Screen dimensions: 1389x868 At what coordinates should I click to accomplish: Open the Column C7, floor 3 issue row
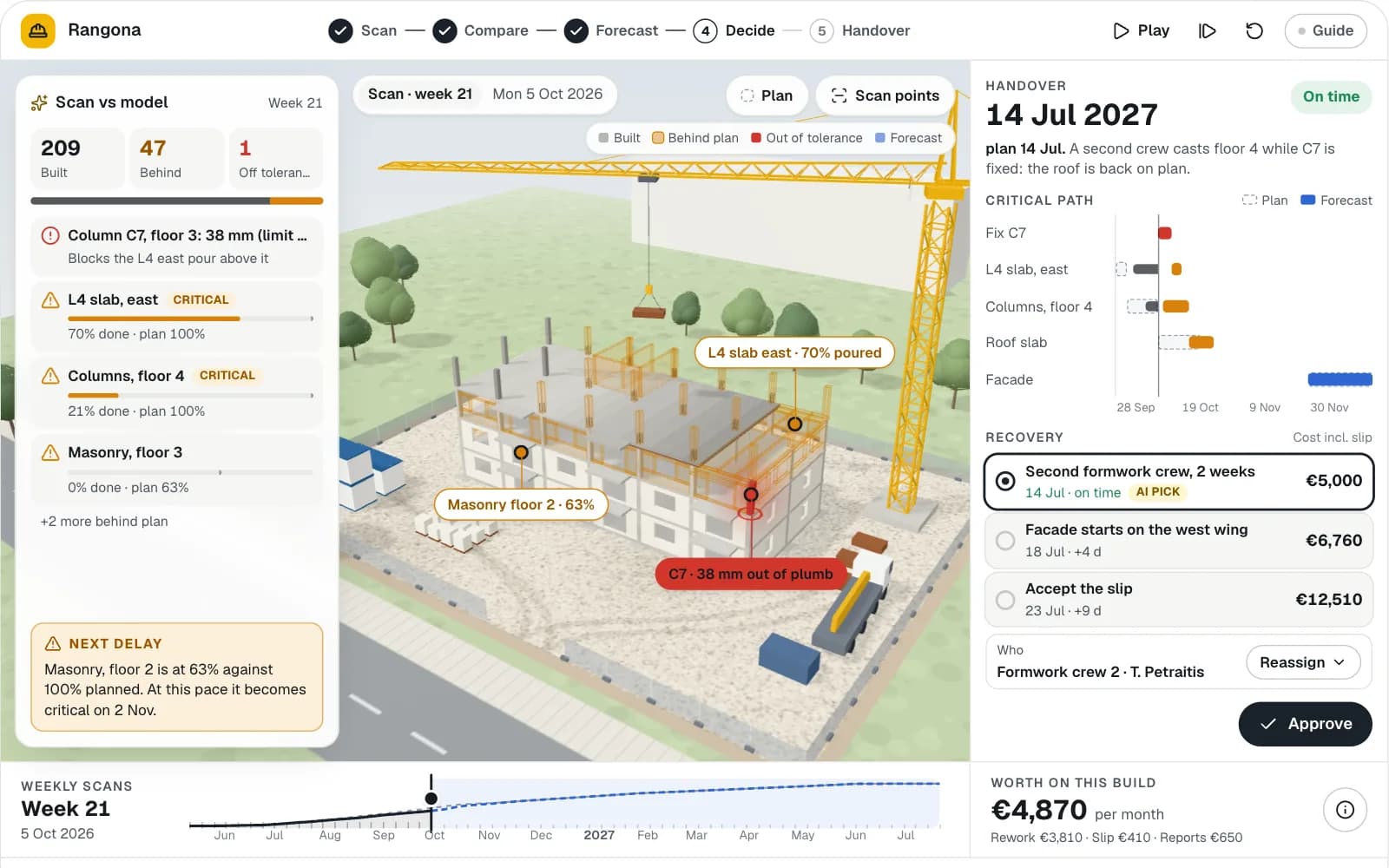point(177,247)
